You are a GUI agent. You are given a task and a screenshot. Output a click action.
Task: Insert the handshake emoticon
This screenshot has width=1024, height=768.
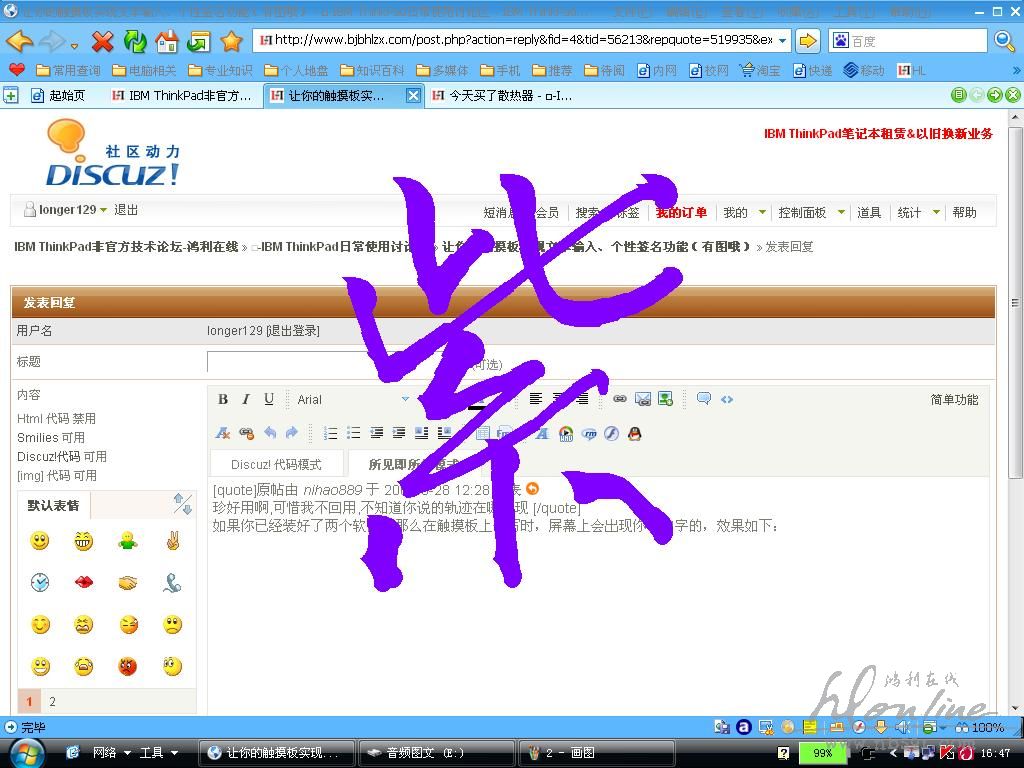(128, 583)
